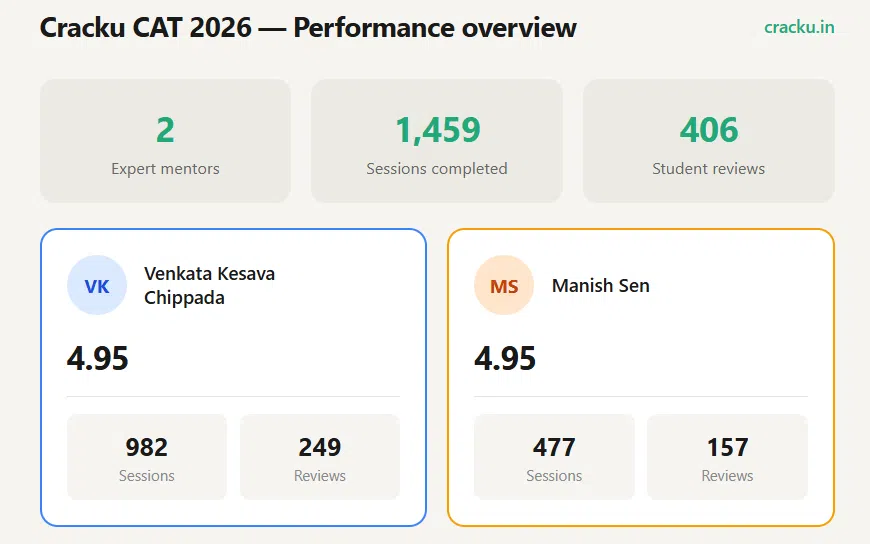Select the Sessions completed stat card
This screenshot has width=870, height=544.
437,141
